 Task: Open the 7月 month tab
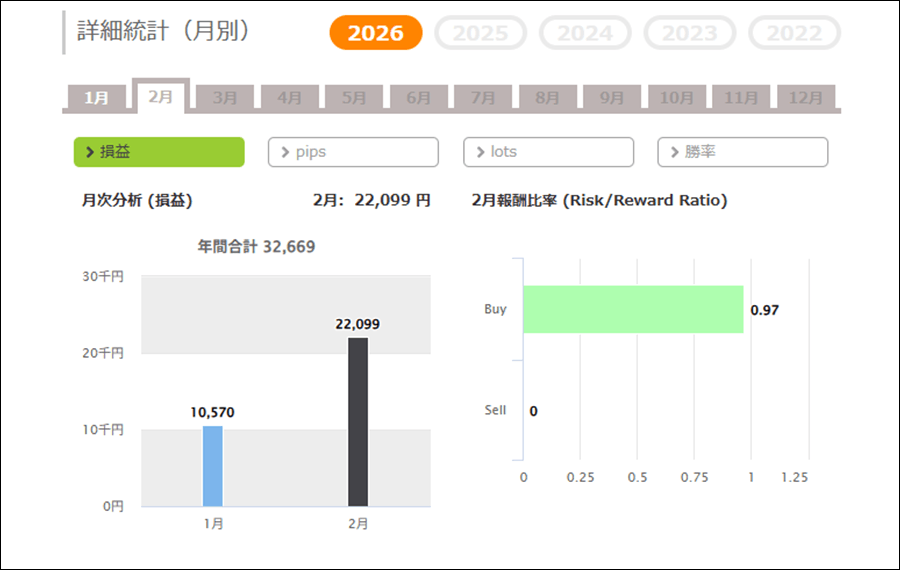(482, 98)
